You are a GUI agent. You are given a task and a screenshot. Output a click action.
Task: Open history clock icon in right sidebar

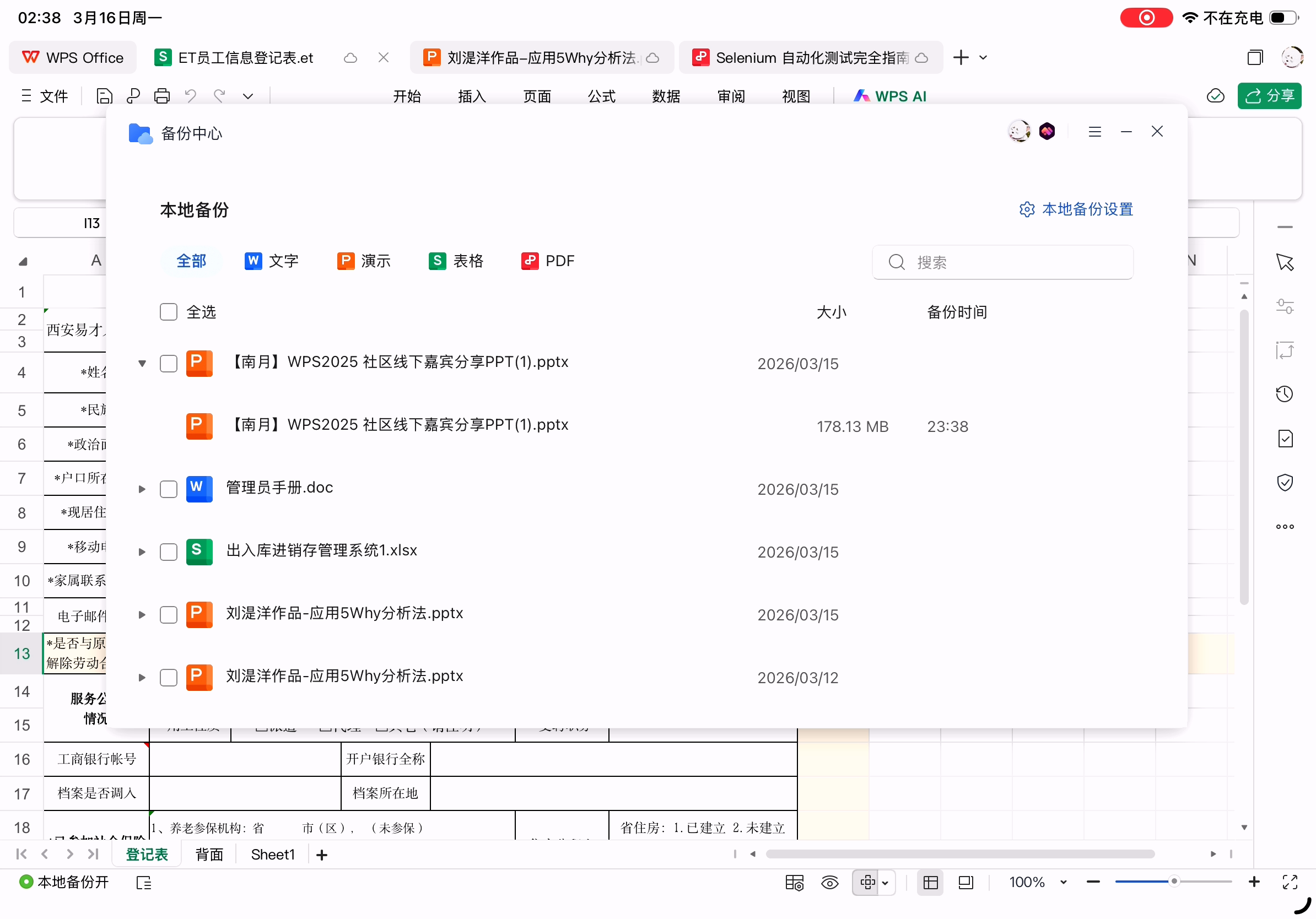(x=1285, y=394)
